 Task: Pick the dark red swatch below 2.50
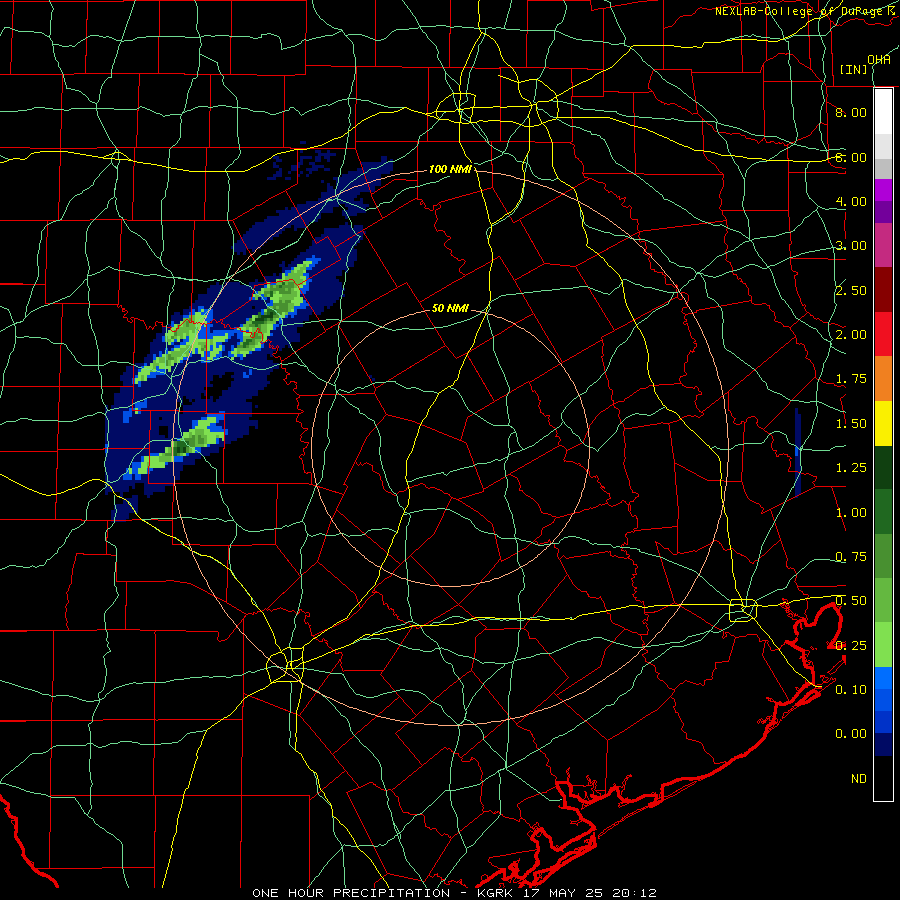tap(883, 290)
